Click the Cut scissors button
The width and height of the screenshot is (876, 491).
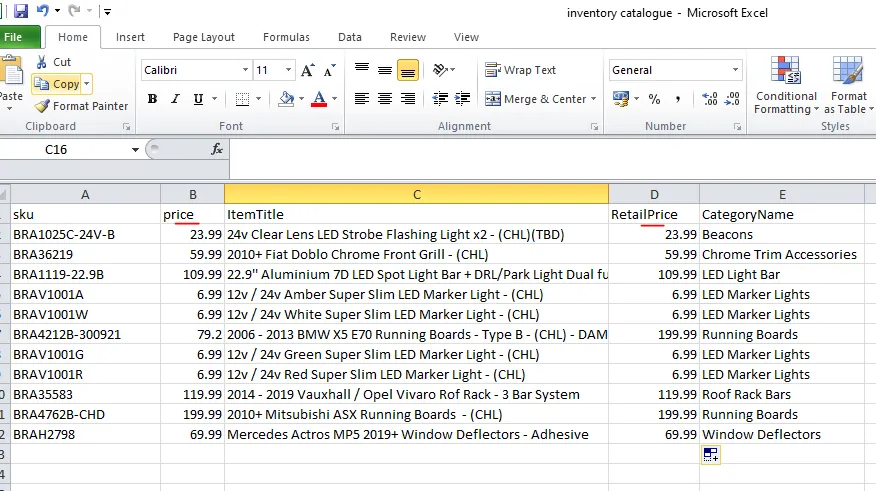(x=54, y=62)
